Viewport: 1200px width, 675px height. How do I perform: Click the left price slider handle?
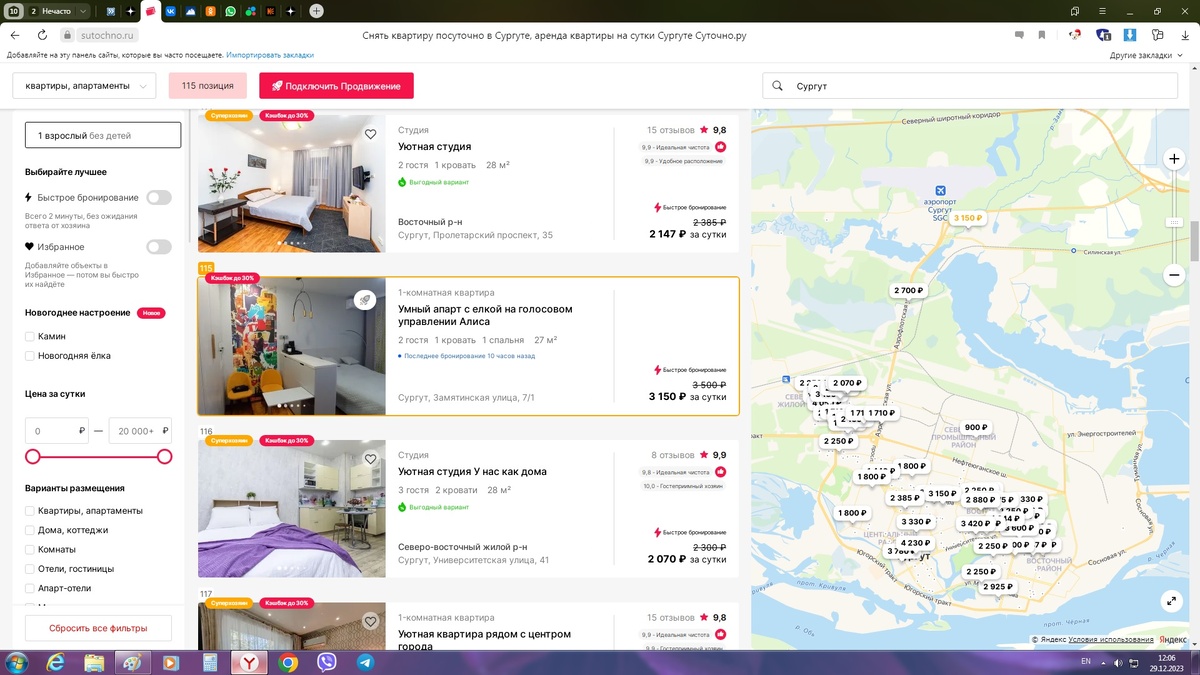click(x=33, y=457)
